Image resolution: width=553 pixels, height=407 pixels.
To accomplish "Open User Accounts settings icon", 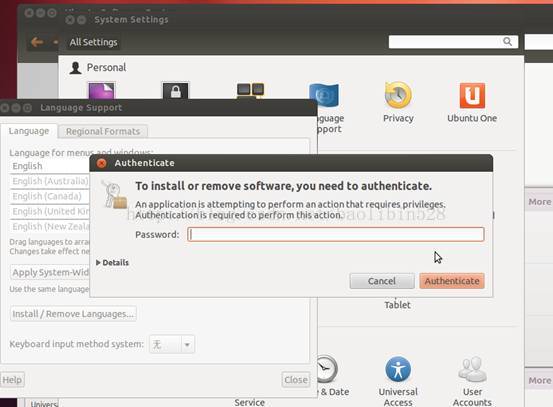I will coord(473,369).
